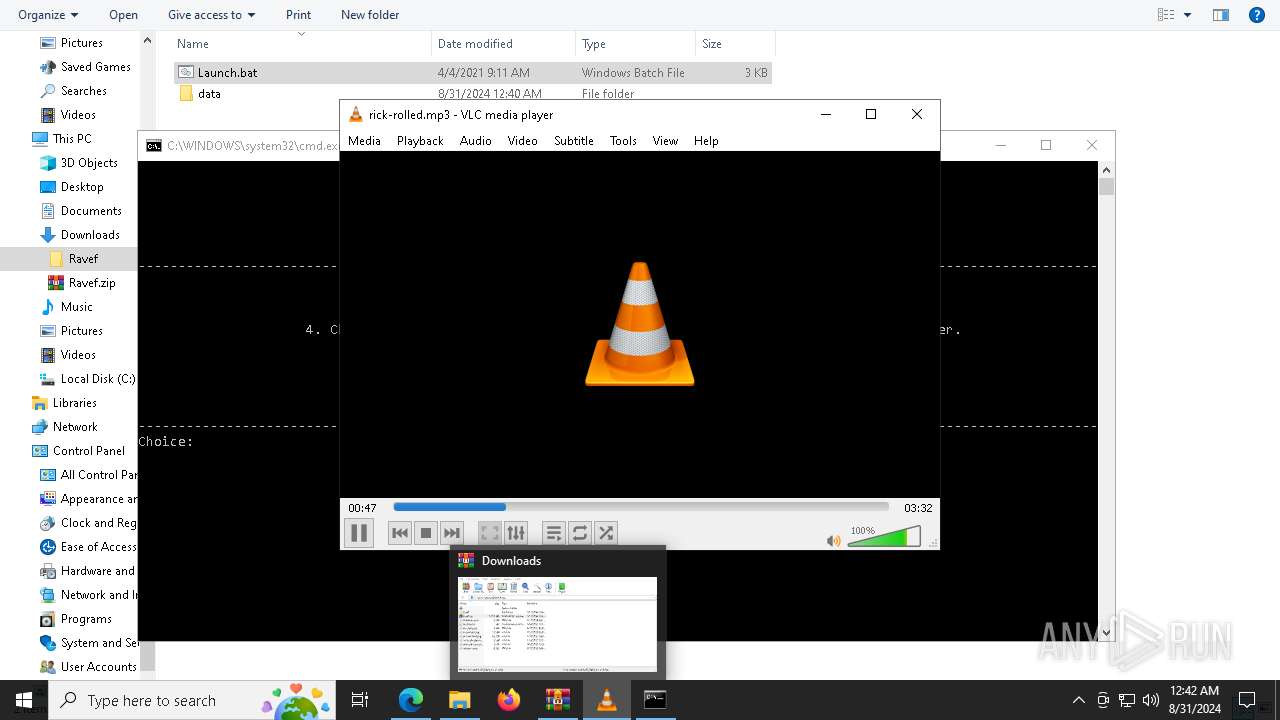
Task: Toggle loop mode in VLC
Action: pos(580,533)
